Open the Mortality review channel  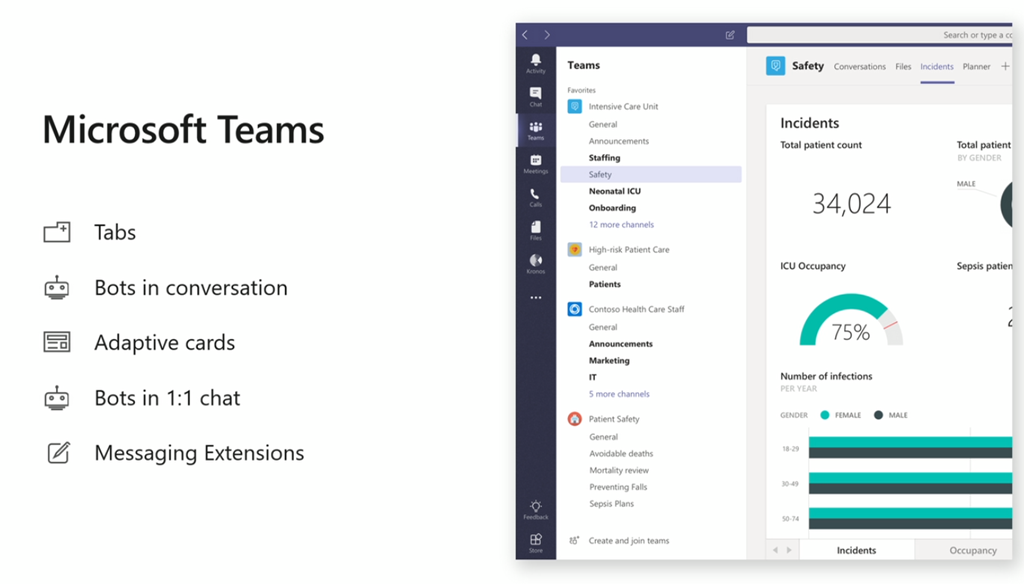(x=619, y=470)
